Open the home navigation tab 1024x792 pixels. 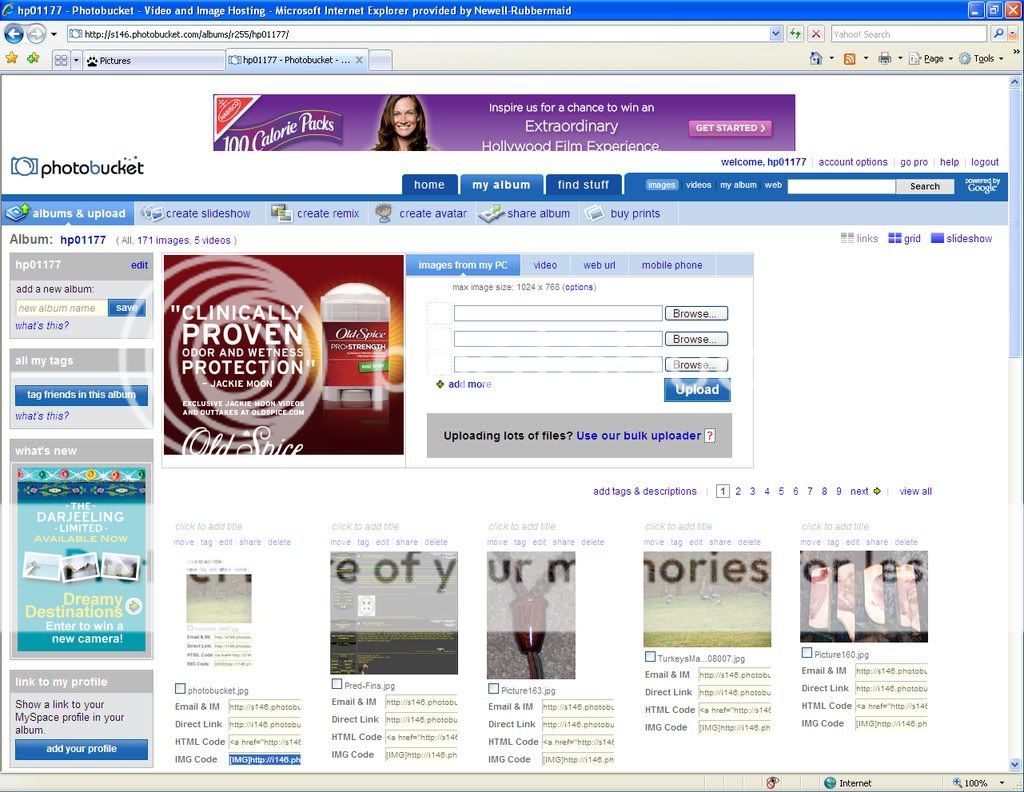click(x=429, y=185)
